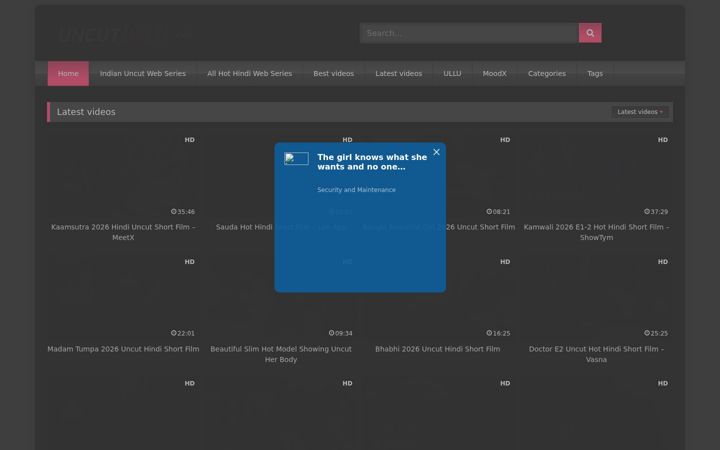Expand the Latest videos sort dropdown
Viewport: 720px width, 450px height.
click(x=640, y=112)
